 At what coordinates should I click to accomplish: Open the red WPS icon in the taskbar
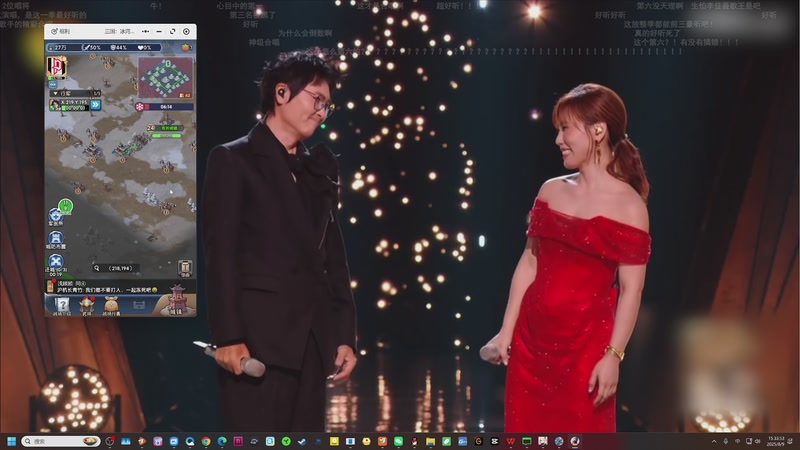coord(511,441)
